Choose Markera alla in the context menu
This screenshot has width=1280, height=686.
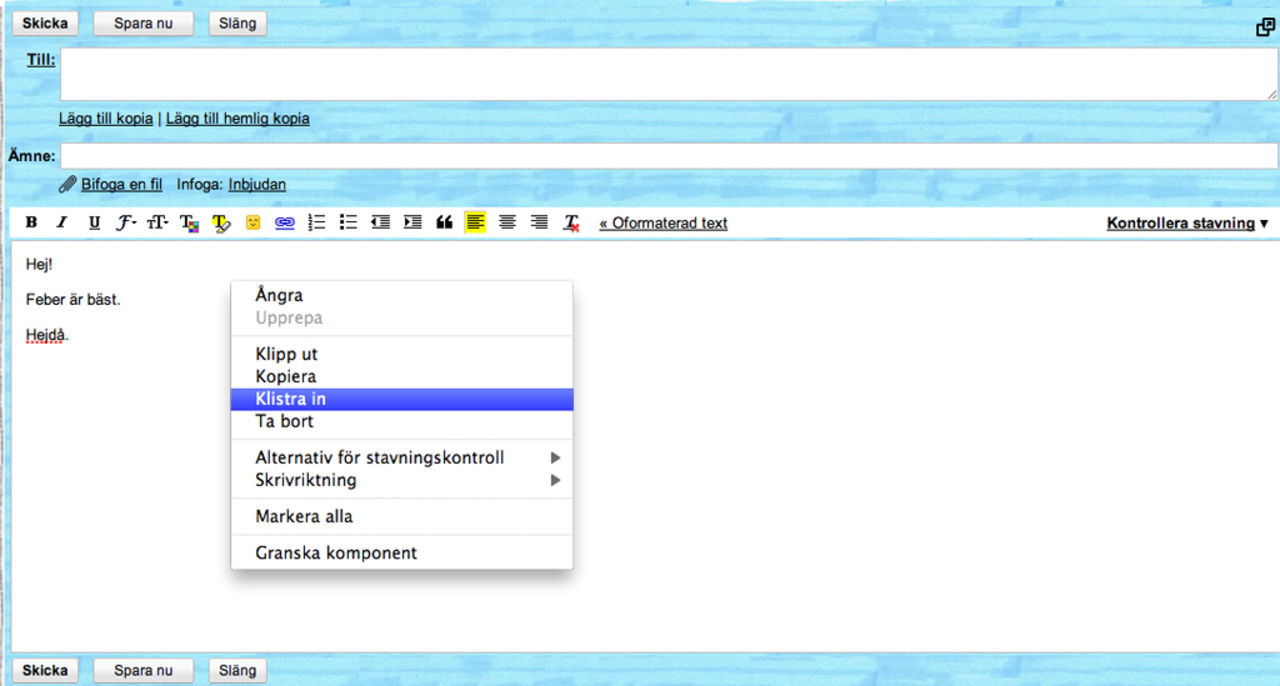click(x=302, y=516)
